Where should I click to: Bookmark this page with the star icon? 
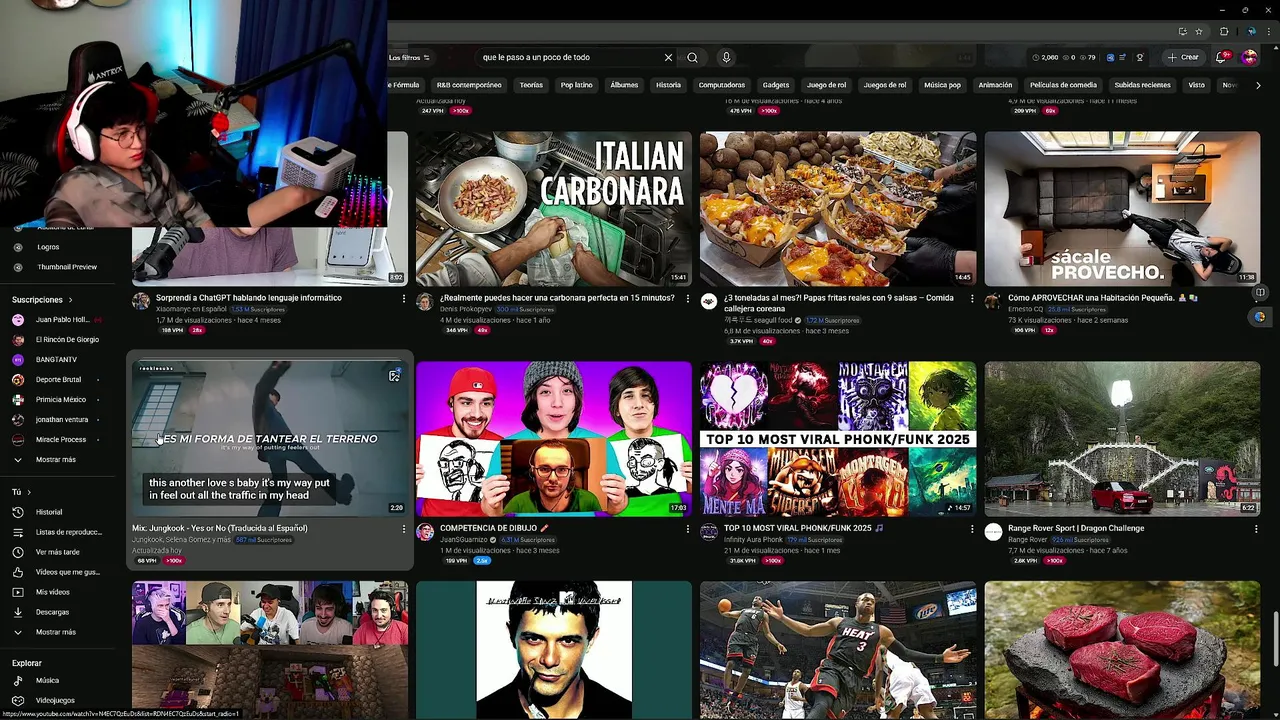point(1199,32)
